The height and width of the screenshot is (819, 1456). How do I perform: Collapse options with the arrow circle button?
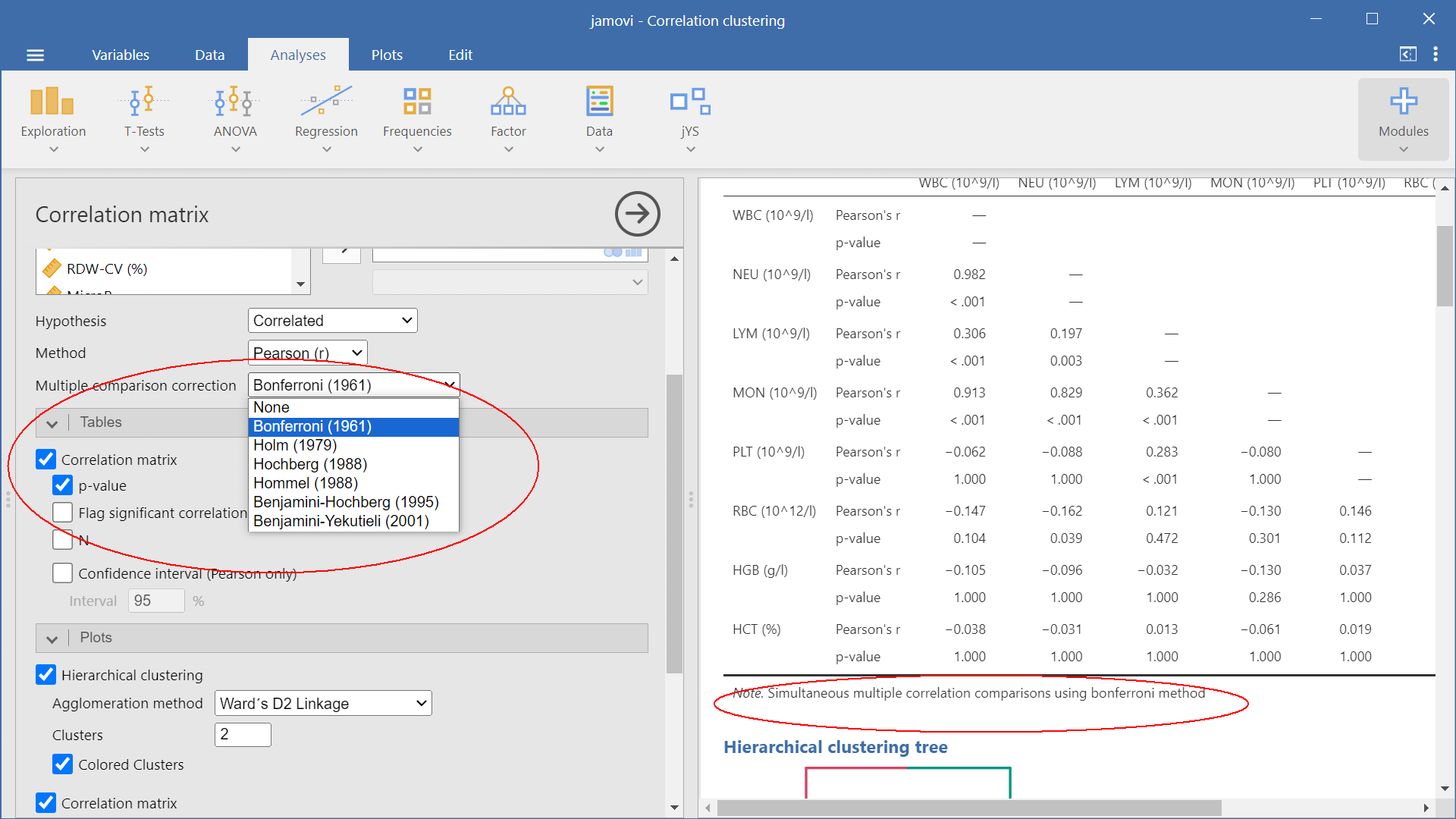[x=637, y=214]
